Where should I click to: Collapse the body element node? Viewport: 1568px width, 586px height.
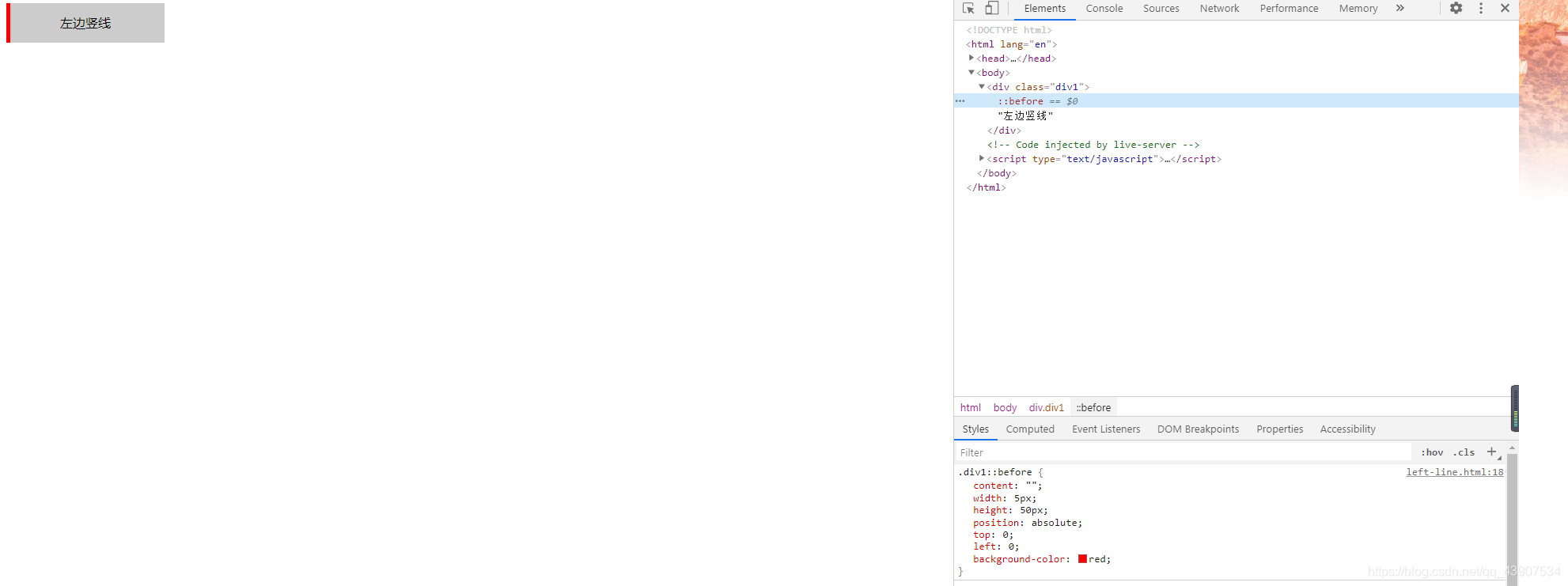tap(971, 72)
